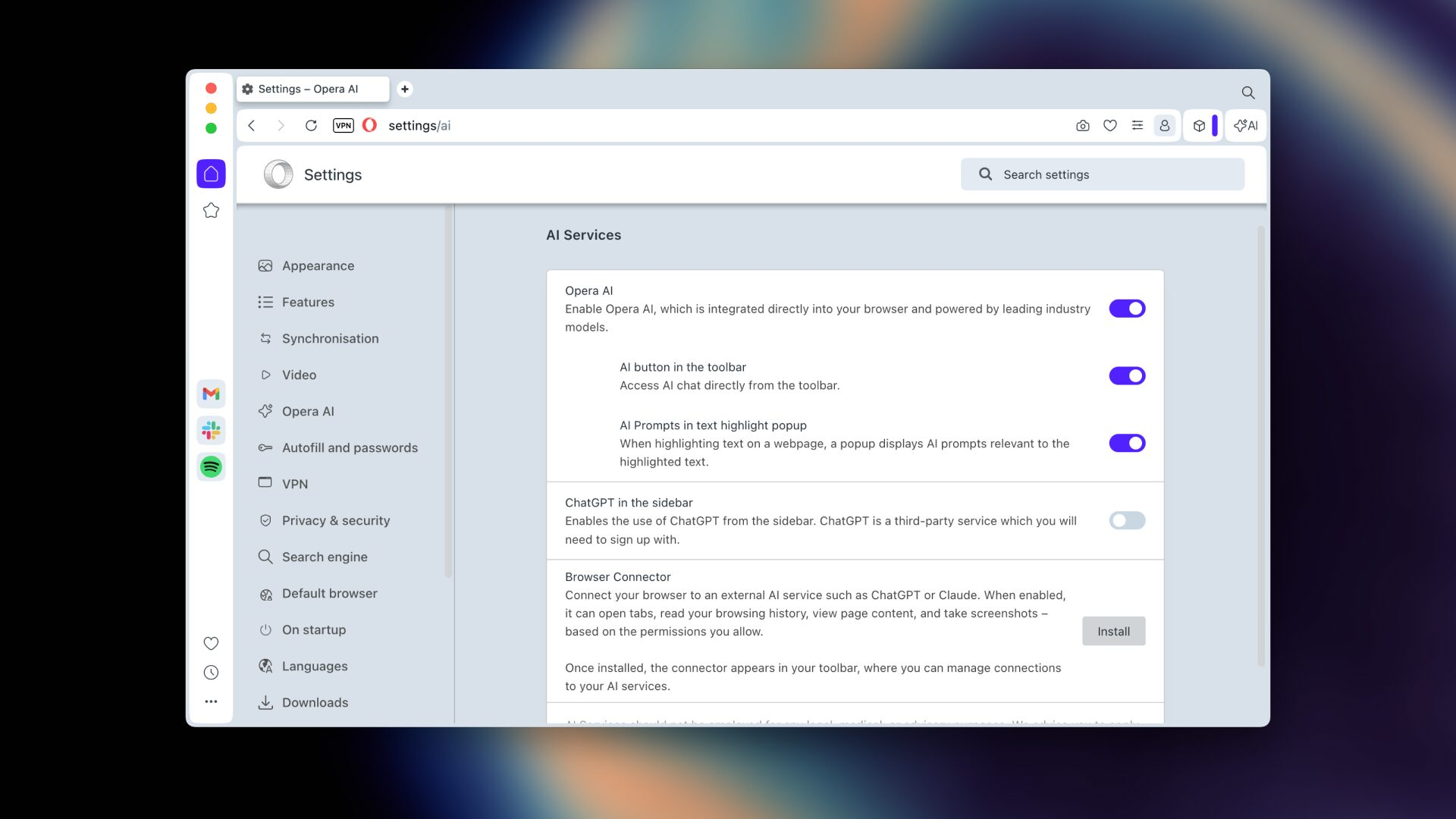Click the Browser Connector label
Screen dimensions: 1456x819
click(617, 577)
